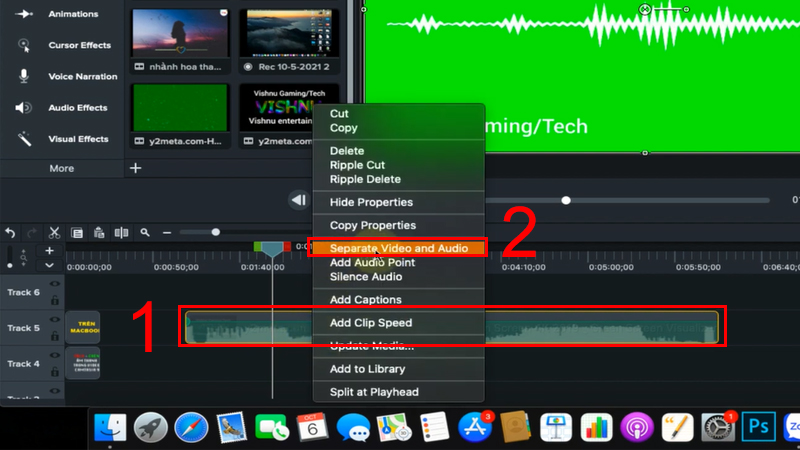Open Podcasts from the dock
Image resolution: width=800 pixels, height=450 pixels.
click(637, 427)
